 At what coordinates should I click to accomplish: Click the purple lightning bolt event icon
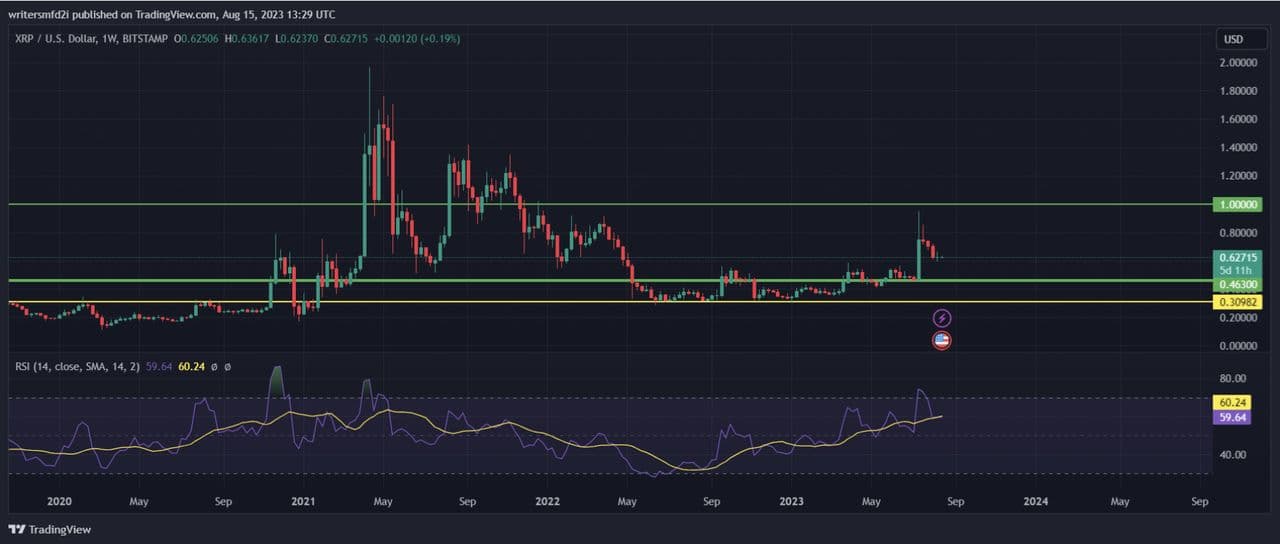point(941,318)
